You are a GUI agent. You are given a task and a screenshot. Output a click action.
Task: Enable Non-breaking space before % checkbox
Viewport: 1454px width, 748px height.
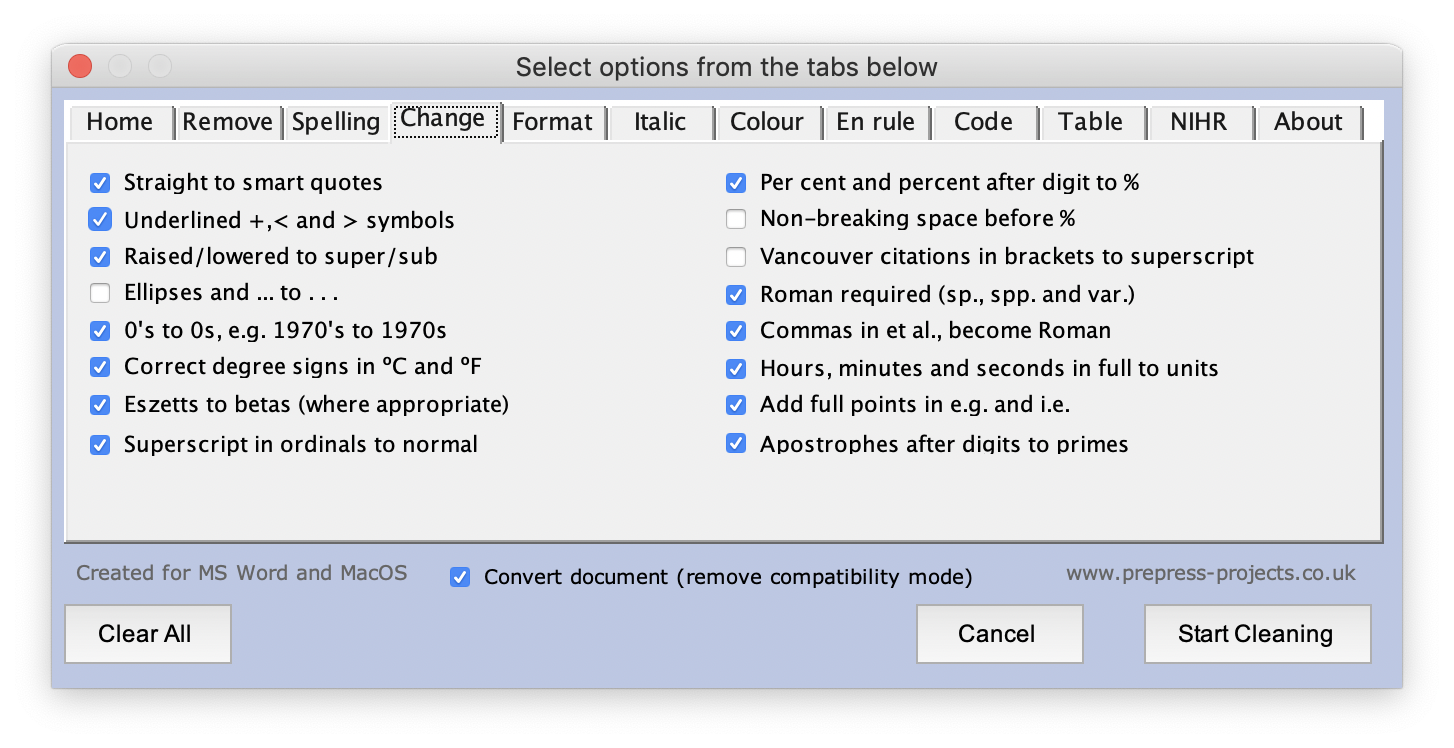point(736,219)
